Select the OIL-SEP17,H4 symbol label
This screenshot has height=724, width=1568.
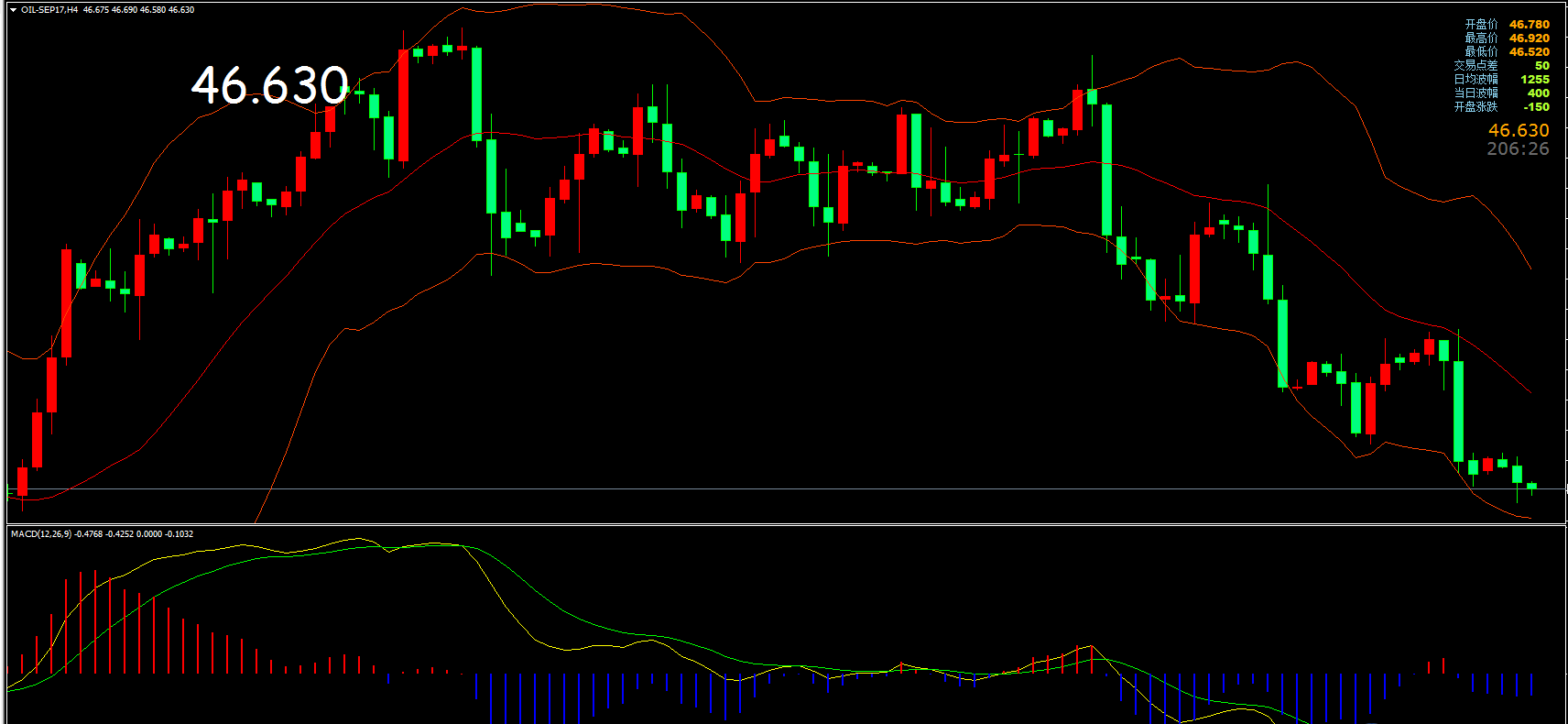[49, 10]
